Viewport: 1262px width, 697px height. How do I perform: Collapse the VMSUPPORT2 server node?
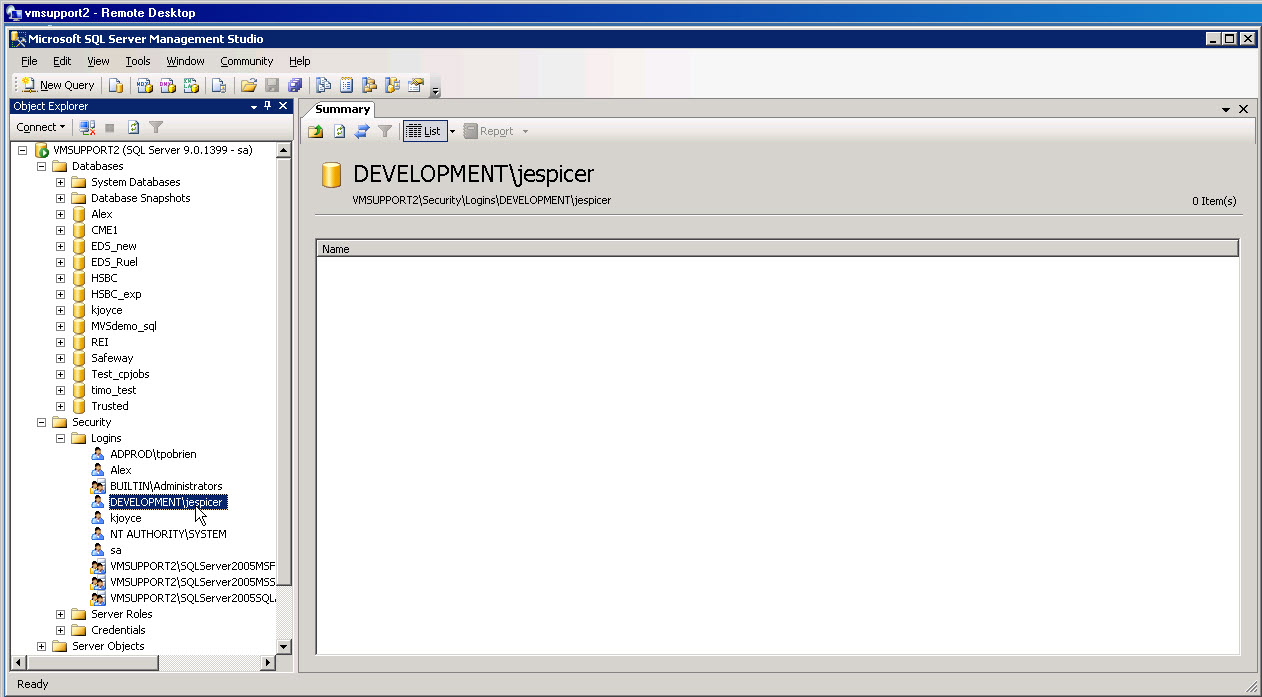pyautogui.click(x=22, y=150)
